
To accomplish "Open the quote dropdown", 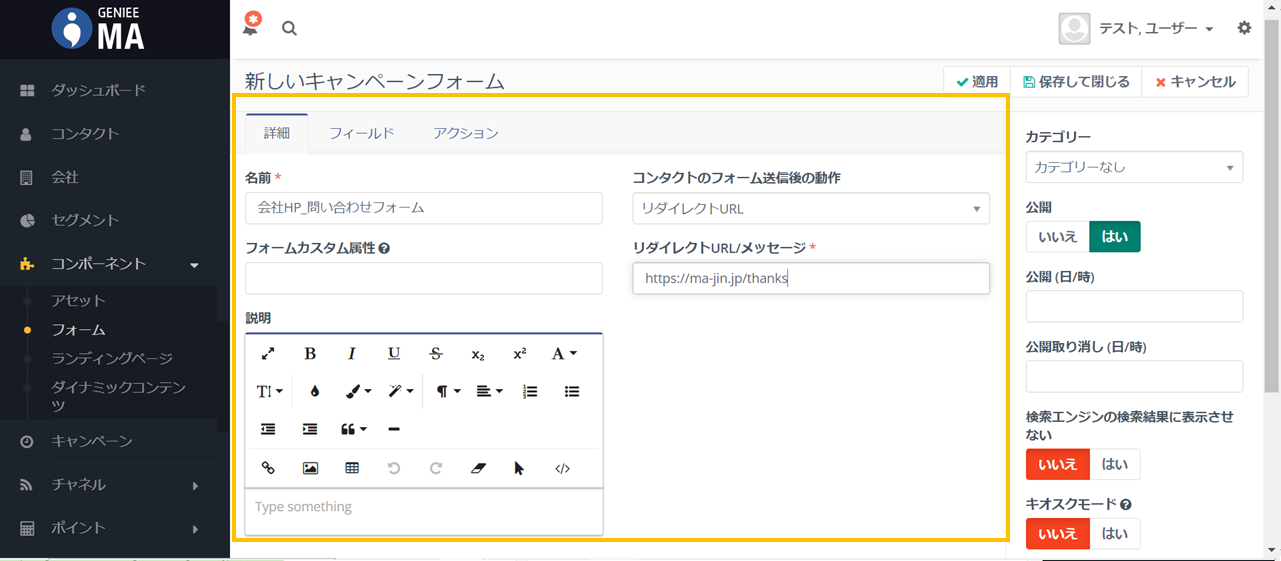I will pyautogui.click(x=353, y=429).
